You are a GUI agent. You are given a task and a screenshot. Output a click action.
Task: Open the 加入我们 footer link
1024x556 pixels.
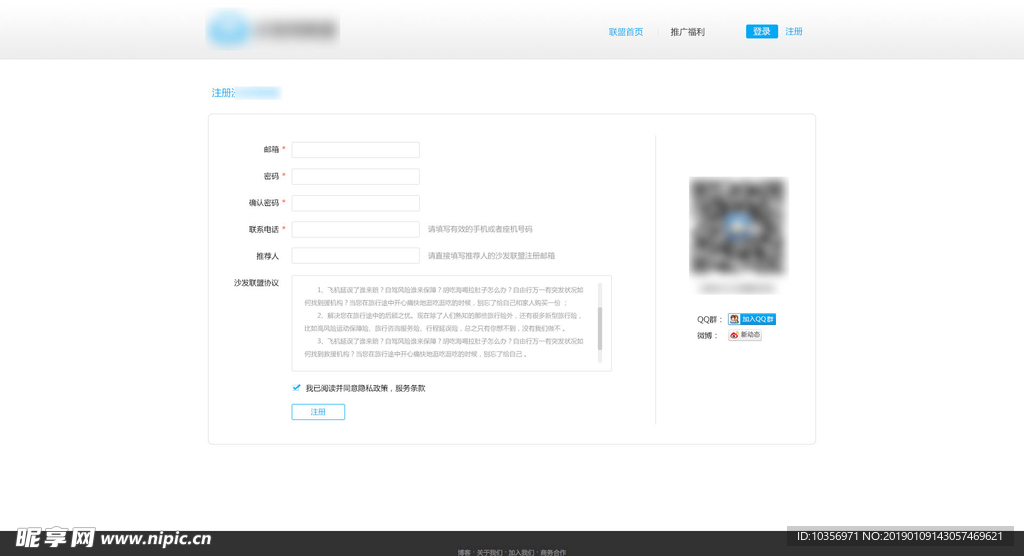(x=521, y=553)
